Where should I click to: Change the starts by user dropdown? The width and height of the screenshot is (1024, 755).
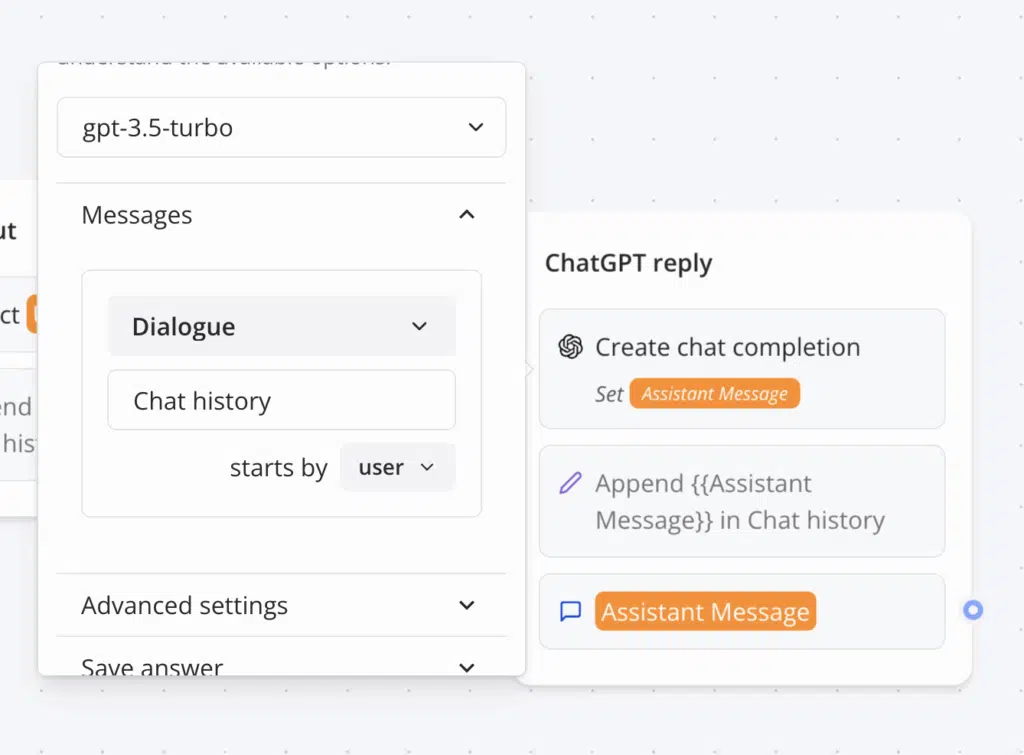[397, 468]
